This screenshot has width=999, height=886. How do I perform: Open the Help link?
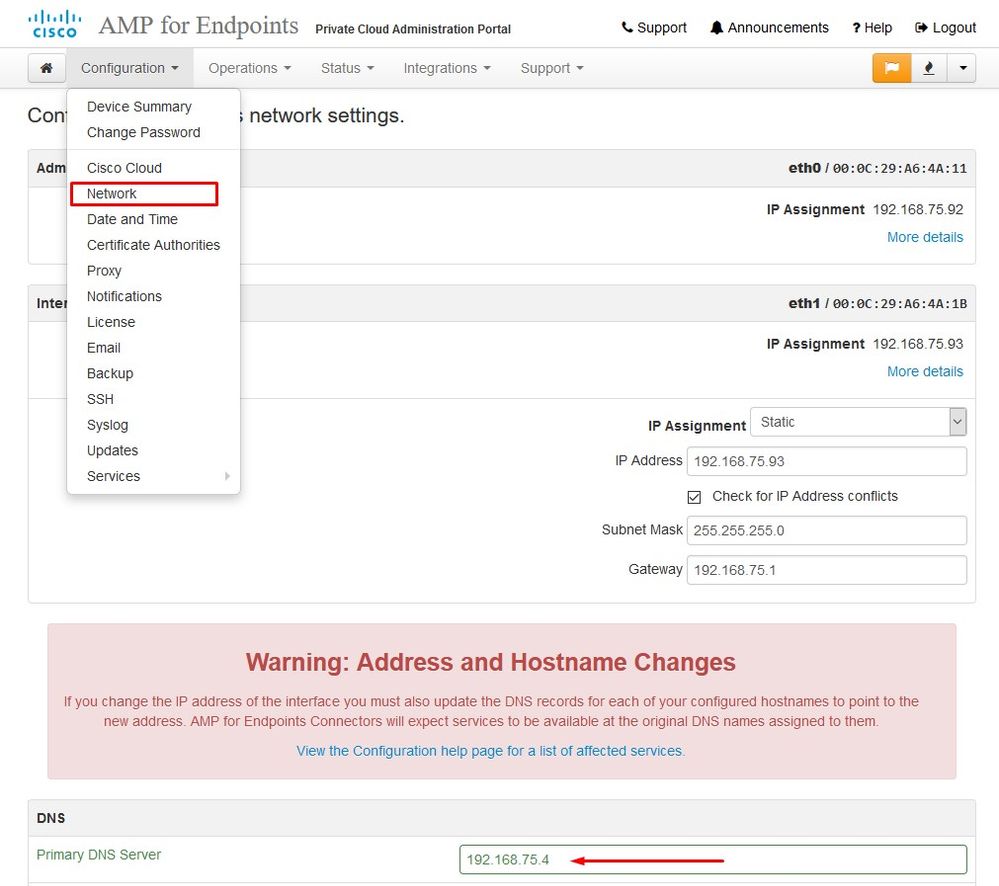tap(872, 27)
